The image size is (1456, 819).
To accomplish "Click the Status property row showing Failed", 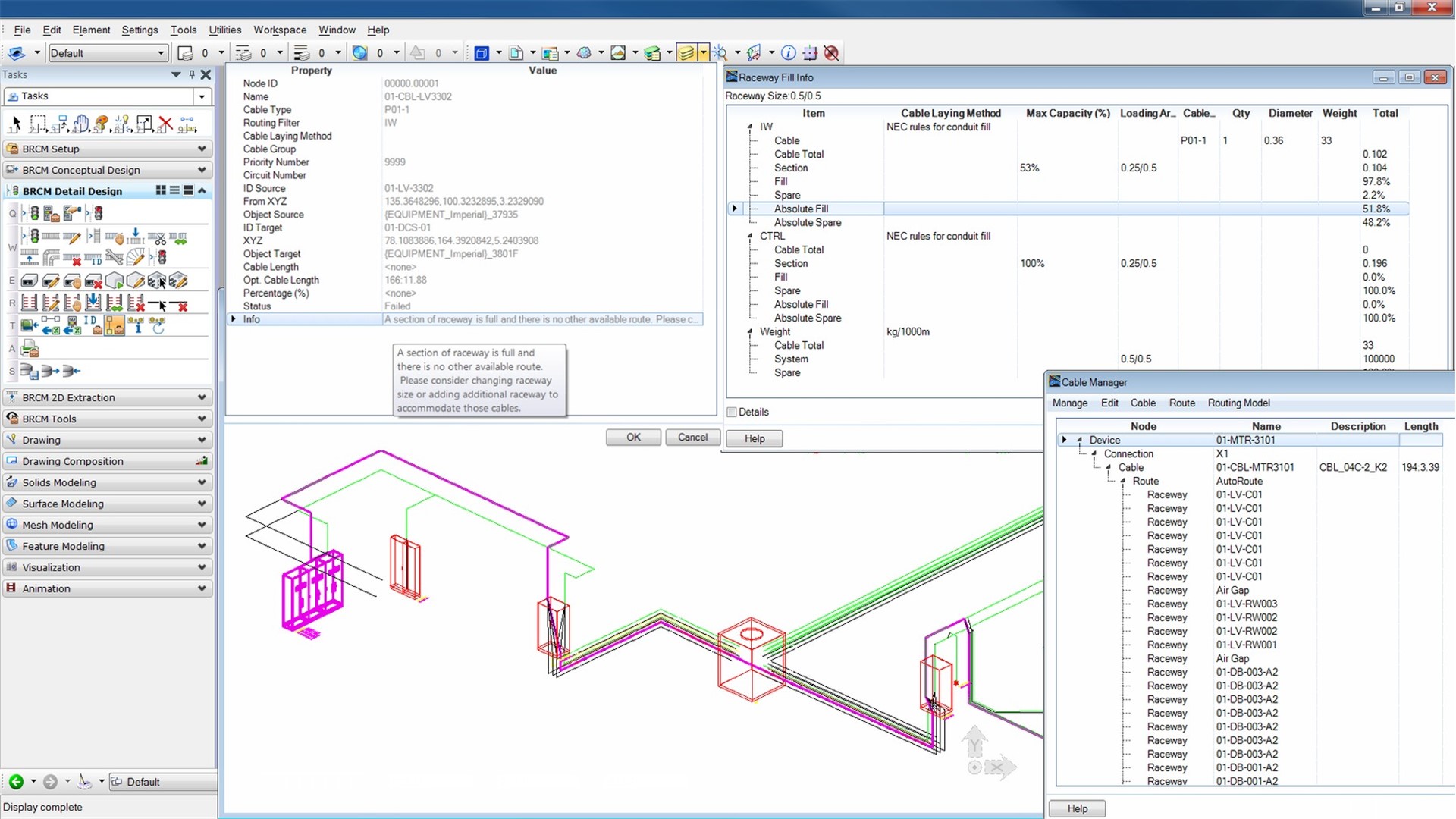I will click(x=467, y=306).
